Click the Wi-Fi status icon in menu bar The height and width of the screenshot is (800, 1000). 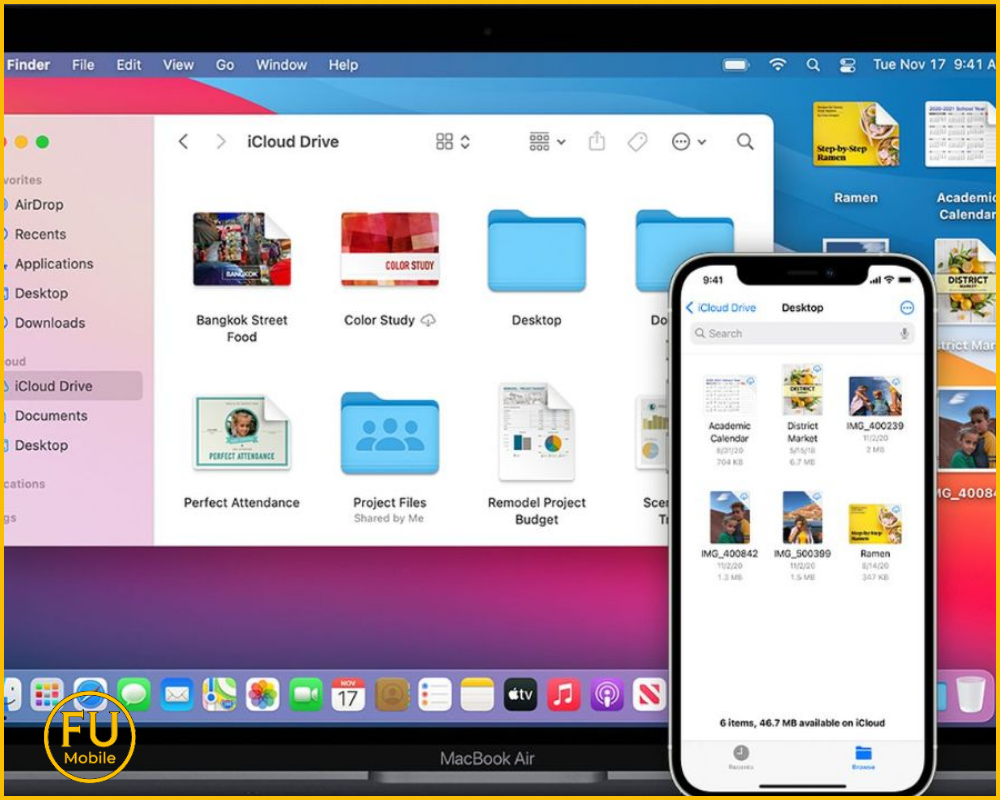tap(777, 65)
